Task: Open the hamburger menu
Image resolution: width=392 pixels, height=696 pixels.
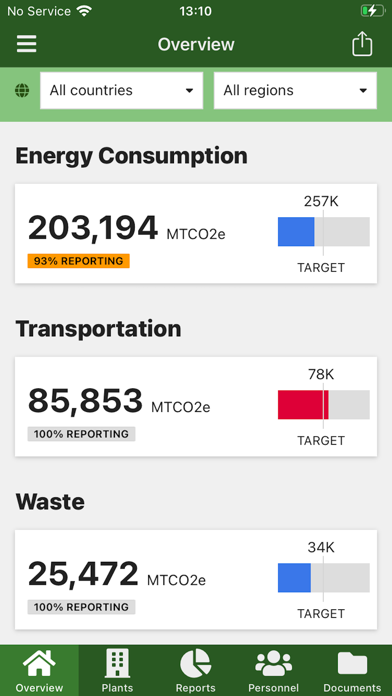Action: click(x=27, y=44)
